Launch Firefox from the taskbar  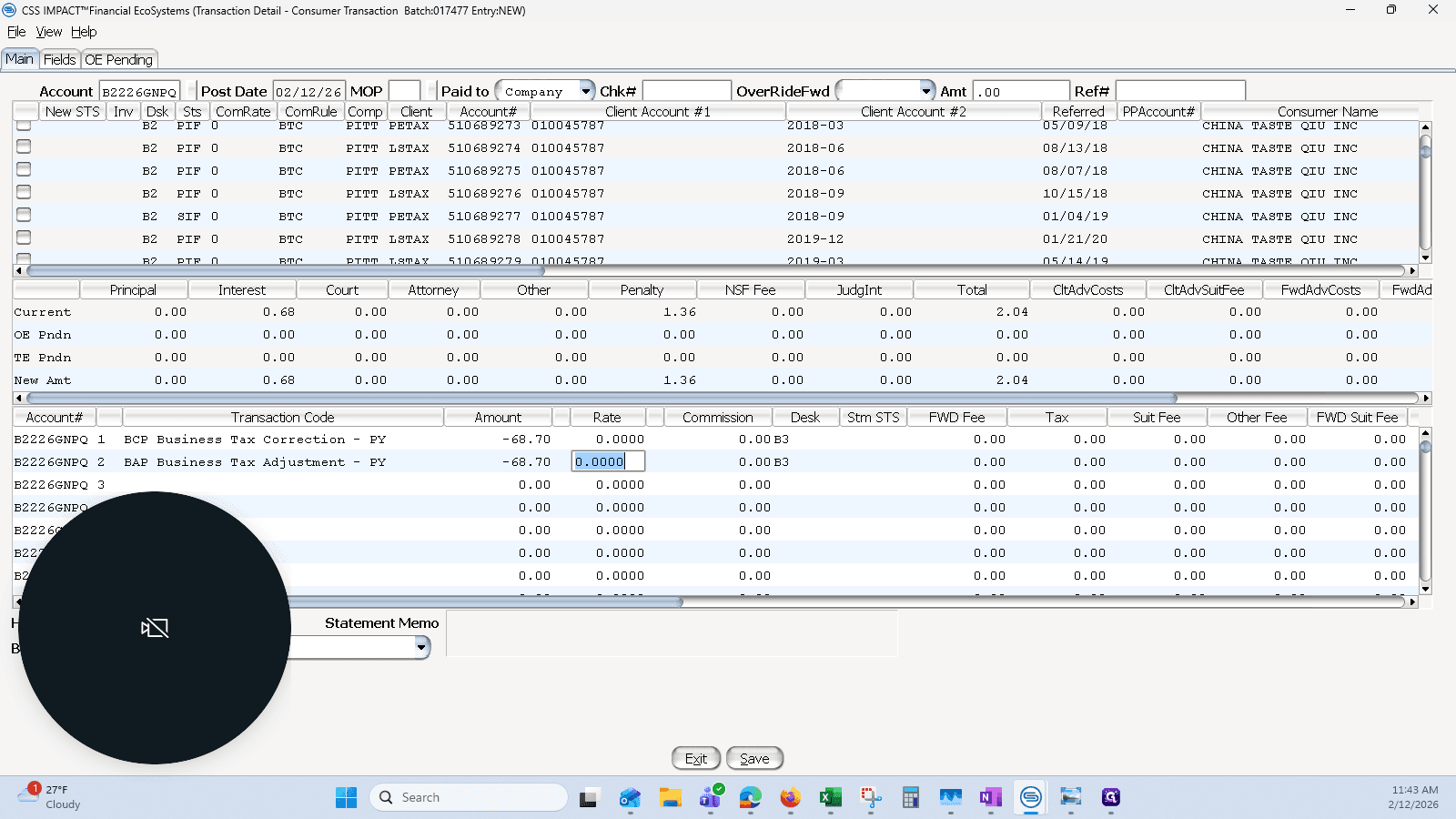click(791, 798)
